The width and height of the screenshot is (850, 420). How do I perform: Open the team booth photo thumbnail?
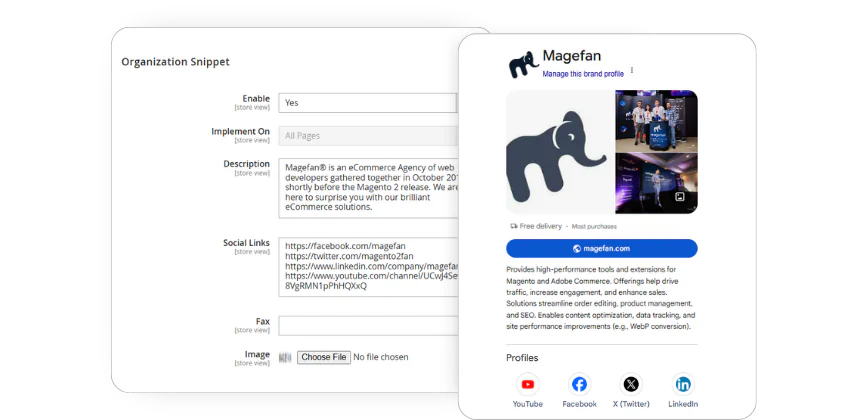[656, 121]
